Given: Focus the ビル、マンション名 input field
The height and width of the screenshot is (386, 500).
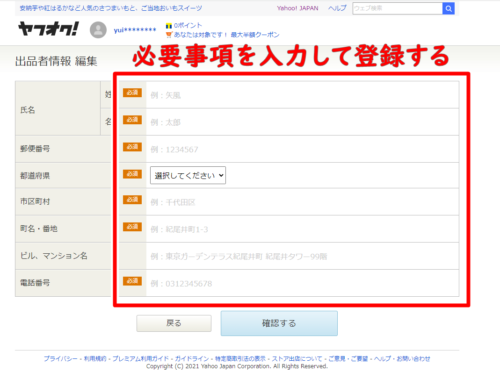Looking at the screenshot, I should (302, 256).
